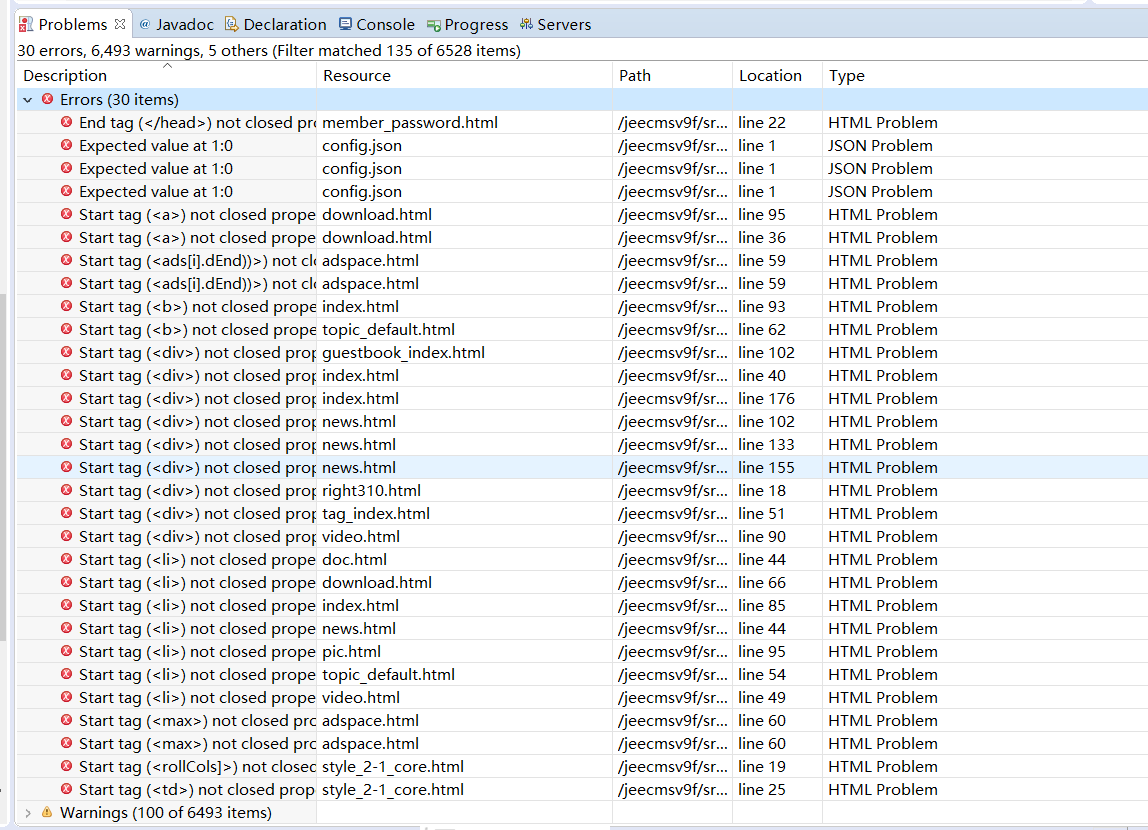Click the Progress tab icon
1148x830 pixels.
click(433, 25)
